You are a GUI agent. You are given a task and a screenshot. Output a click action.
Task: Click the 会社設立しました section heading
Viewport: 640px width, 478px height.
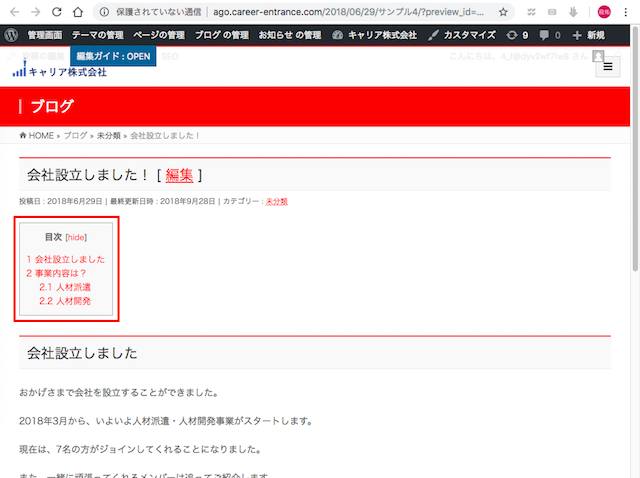82,353
